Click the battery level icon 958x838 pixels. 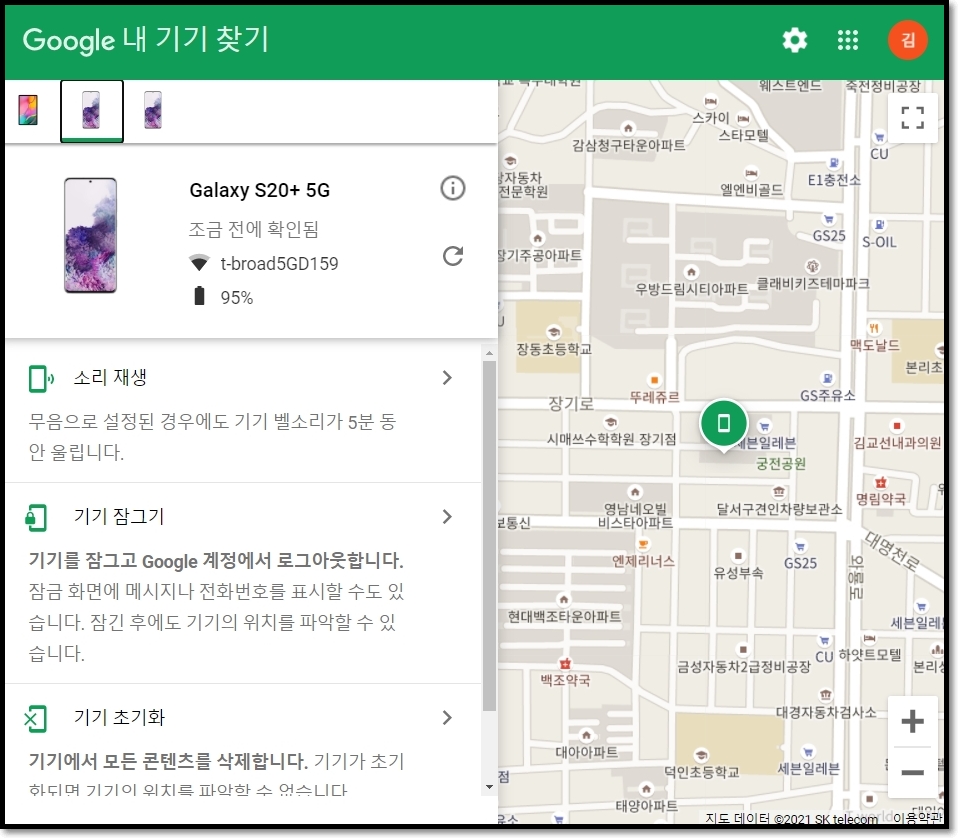coord(199,296)
